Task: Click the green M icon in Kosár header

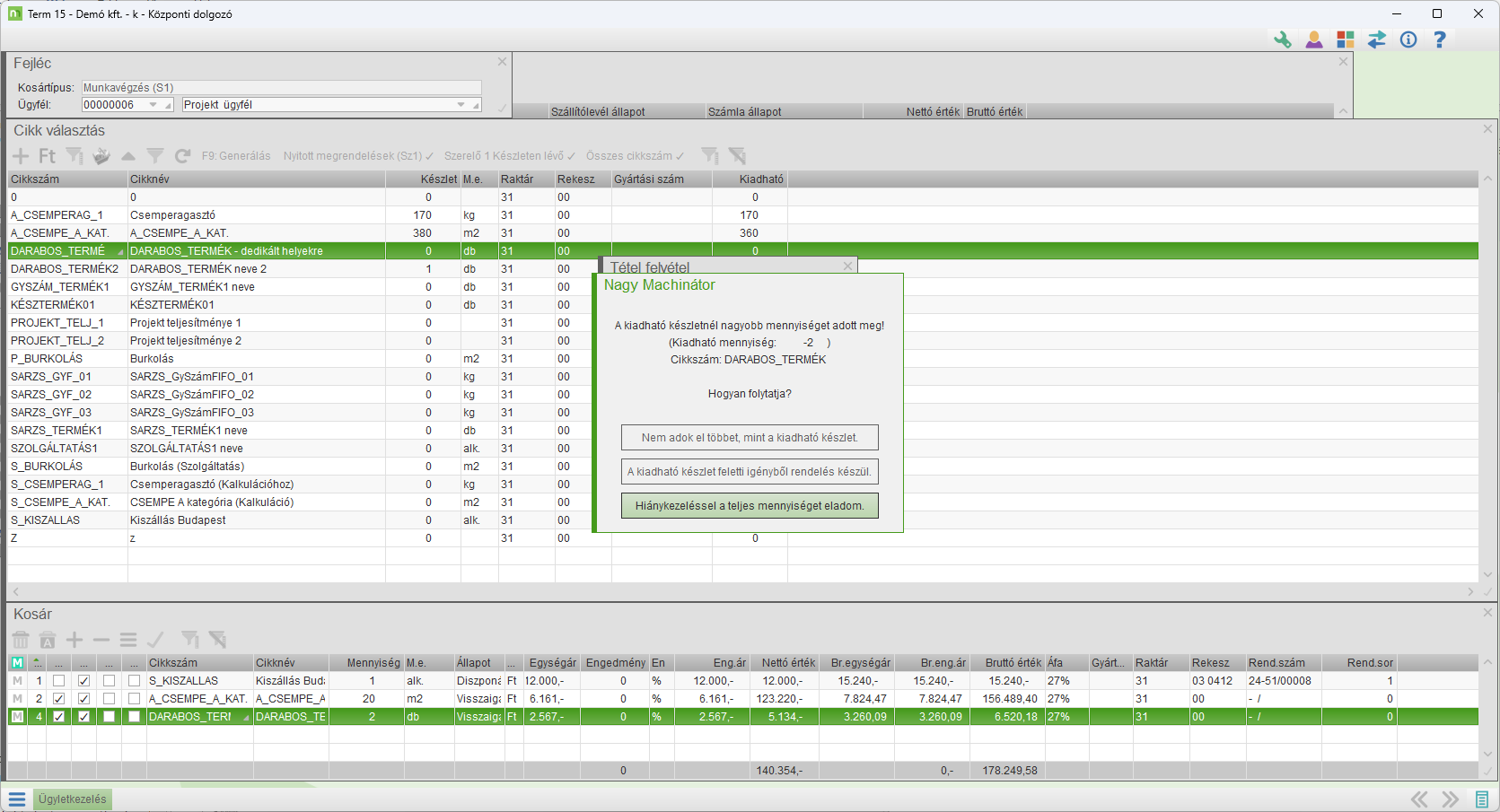Action: (x=17, y=663)
